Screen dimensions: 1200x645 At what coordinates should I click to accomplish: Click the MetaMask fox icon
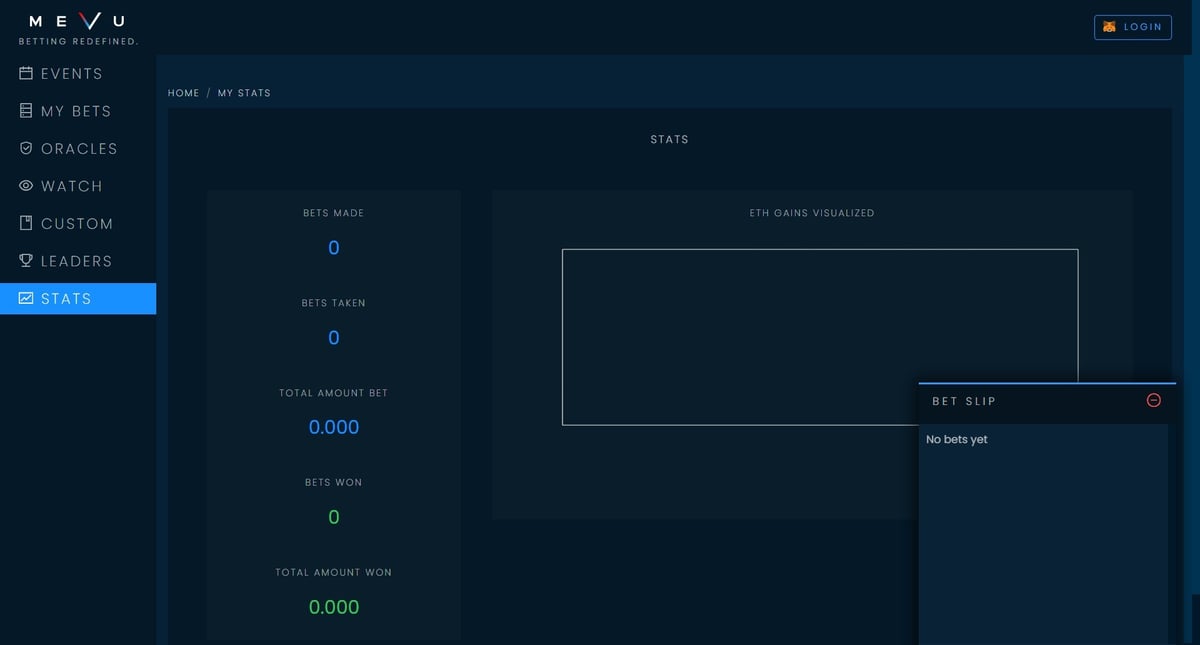pyautogui.click(x=1109, y=27)
